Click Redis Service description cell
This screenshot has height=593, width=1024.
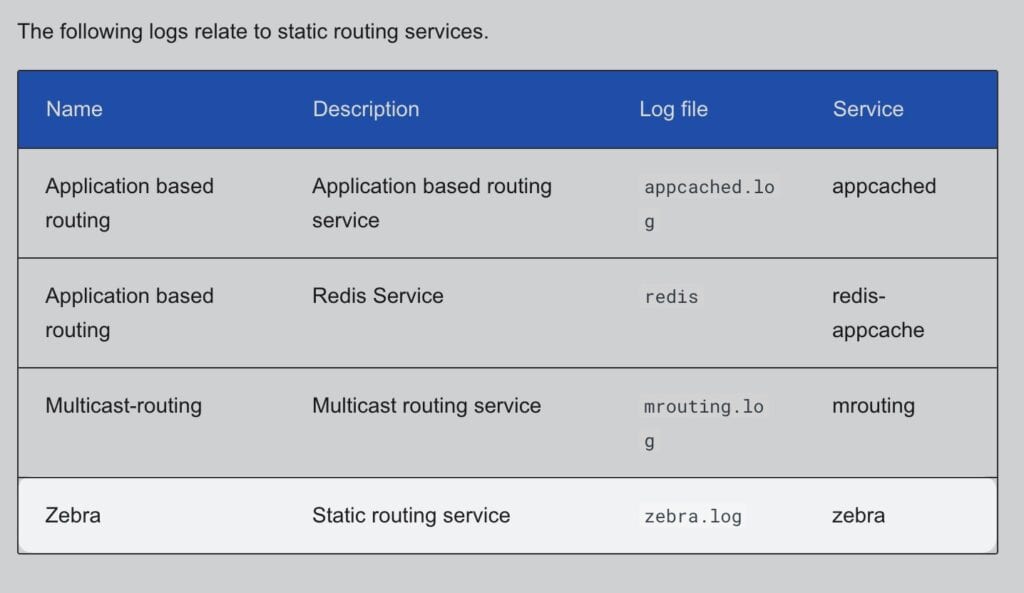coord(377,296)
